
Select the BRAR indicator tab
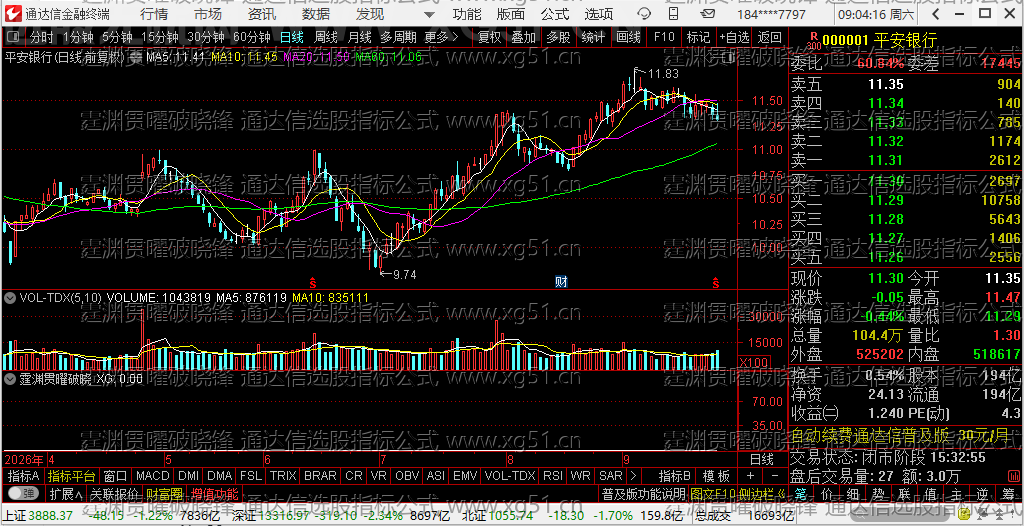point(320,475)
